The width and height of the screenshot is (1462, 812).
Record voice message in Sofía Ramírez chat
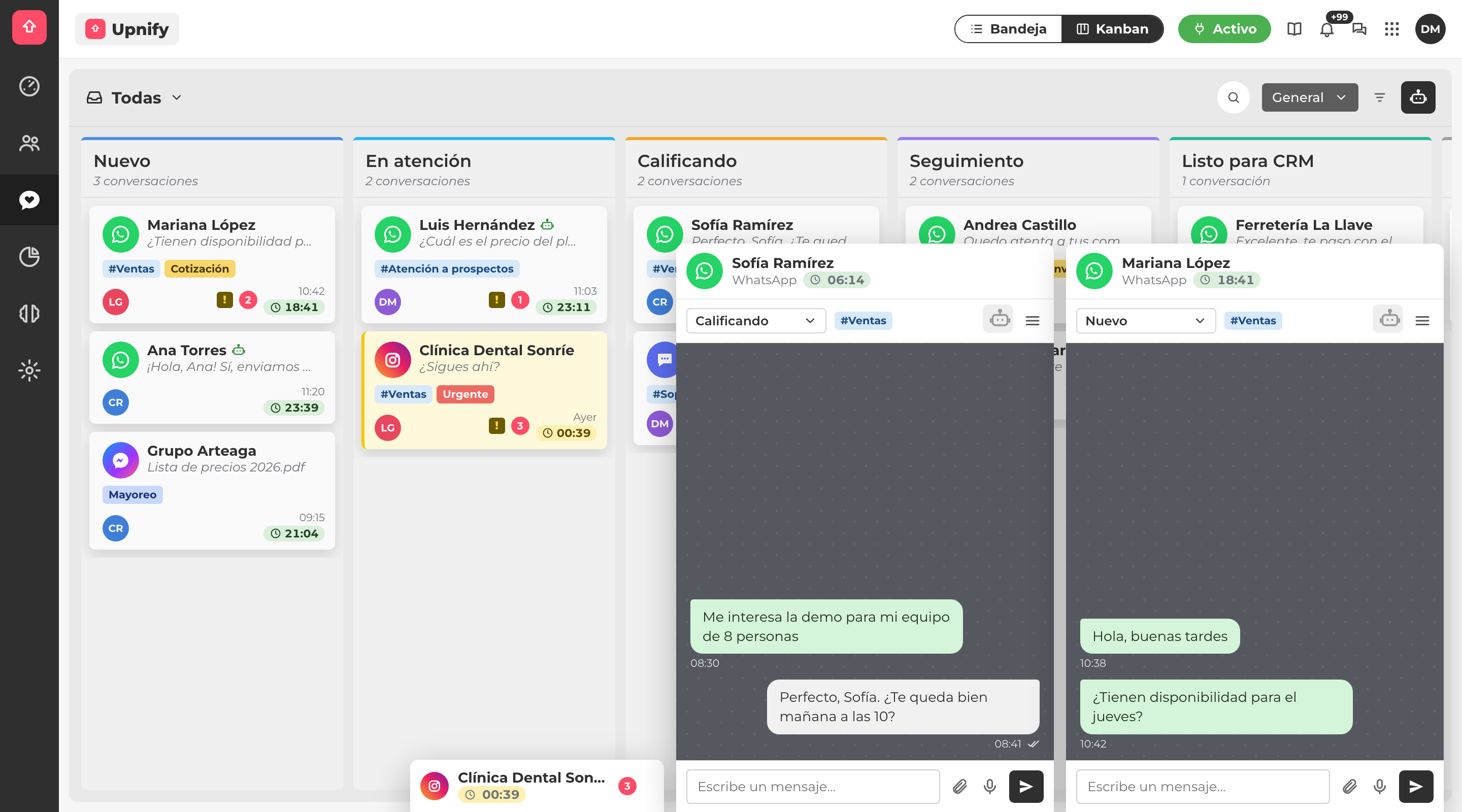tap(990, 787)
